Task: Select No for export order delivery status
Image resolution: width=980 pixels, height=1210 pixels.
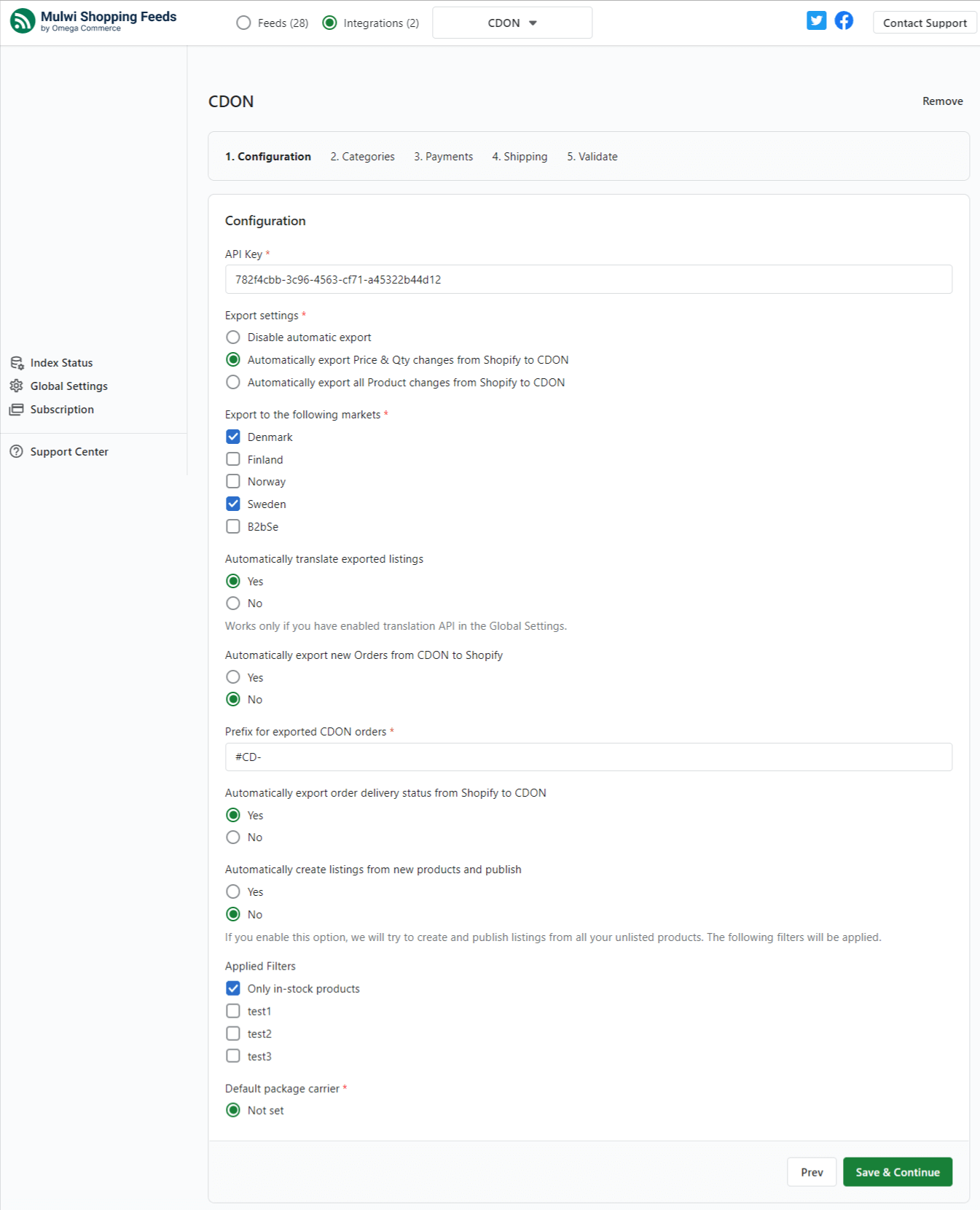Action: pyautogui.click(x=233, y=838)
